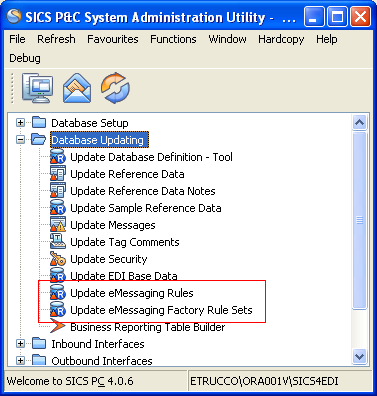This screenshot has width=377, height=396.
Task: Click status text Welcome to SICS PC 4.0.6
Action: (70, 381)
